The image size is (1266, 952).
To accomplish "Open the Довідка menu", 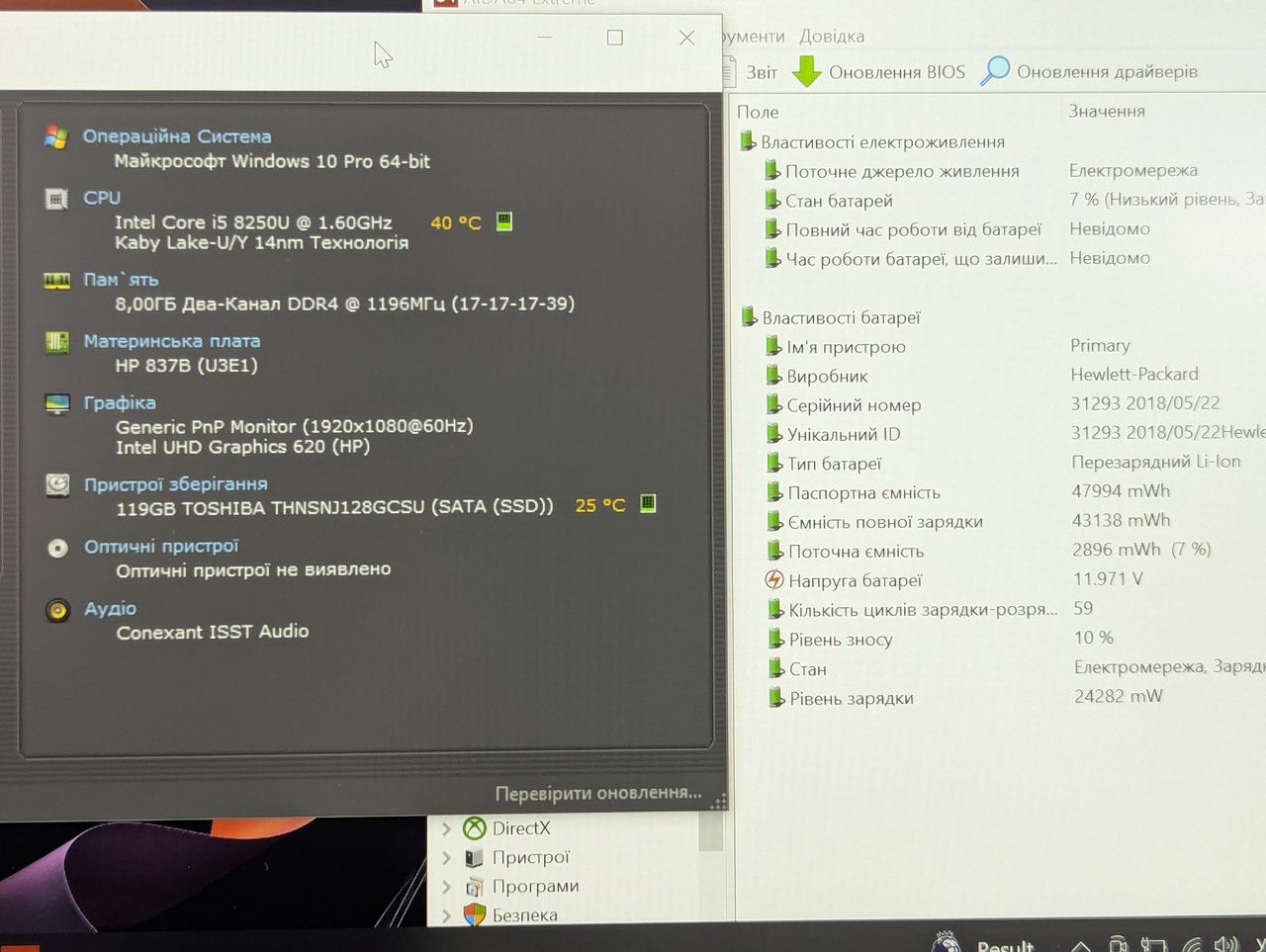I will (832, 37).
